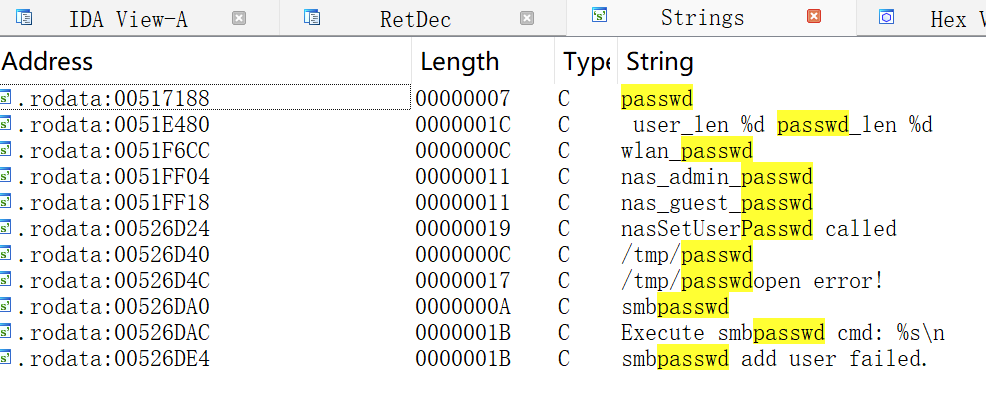Click the RetDec tab icon
Screen dimensions: 986x403
[312, 18]
